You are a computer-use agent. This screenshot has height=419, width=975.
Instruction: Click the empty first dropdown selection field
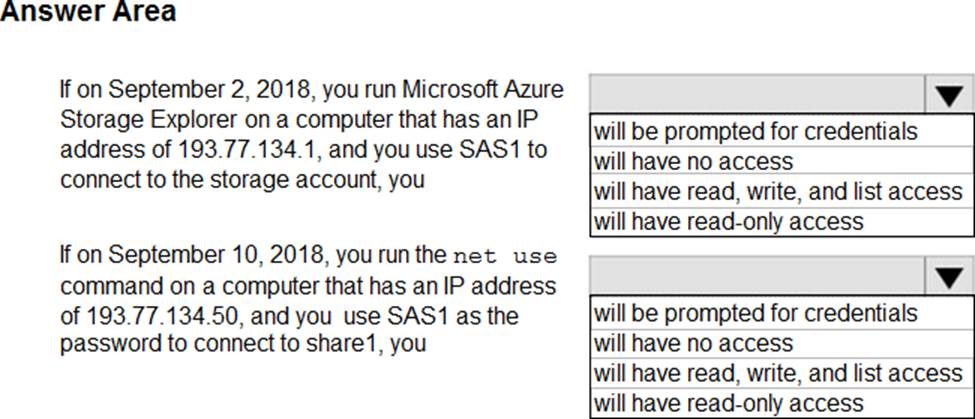[757, 96]
